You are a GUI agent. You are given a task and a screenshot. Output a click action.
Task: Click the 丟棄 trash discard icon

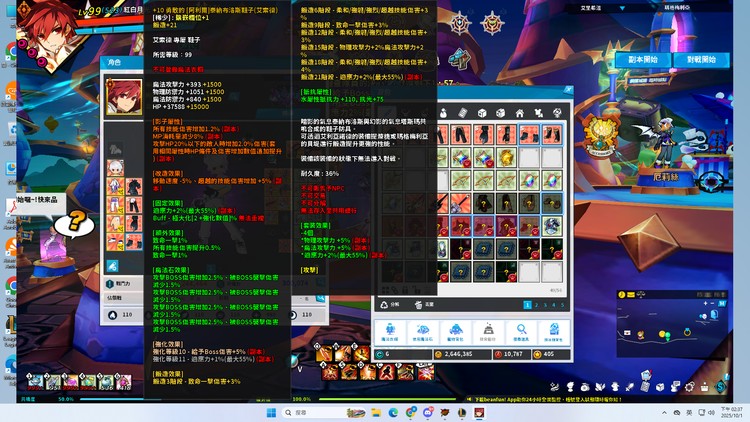coord(418,304)
